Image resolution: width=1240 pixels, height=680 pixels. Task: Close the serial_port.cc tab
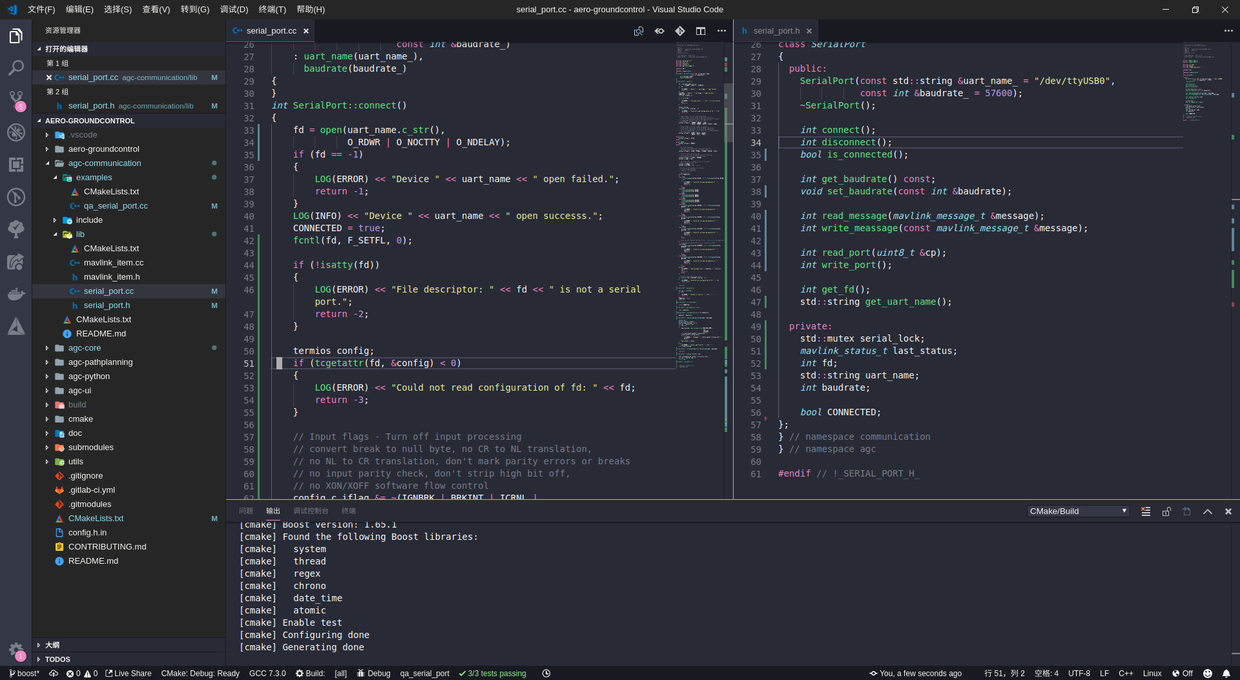(x=306, y=31)
